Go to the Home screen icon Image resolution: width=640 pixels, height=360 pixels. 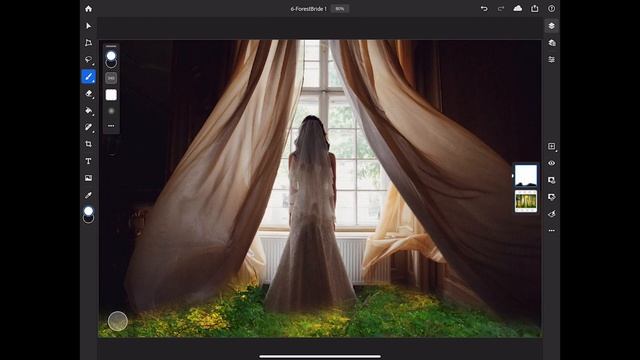pyautogui.click(x=89, y=9)
